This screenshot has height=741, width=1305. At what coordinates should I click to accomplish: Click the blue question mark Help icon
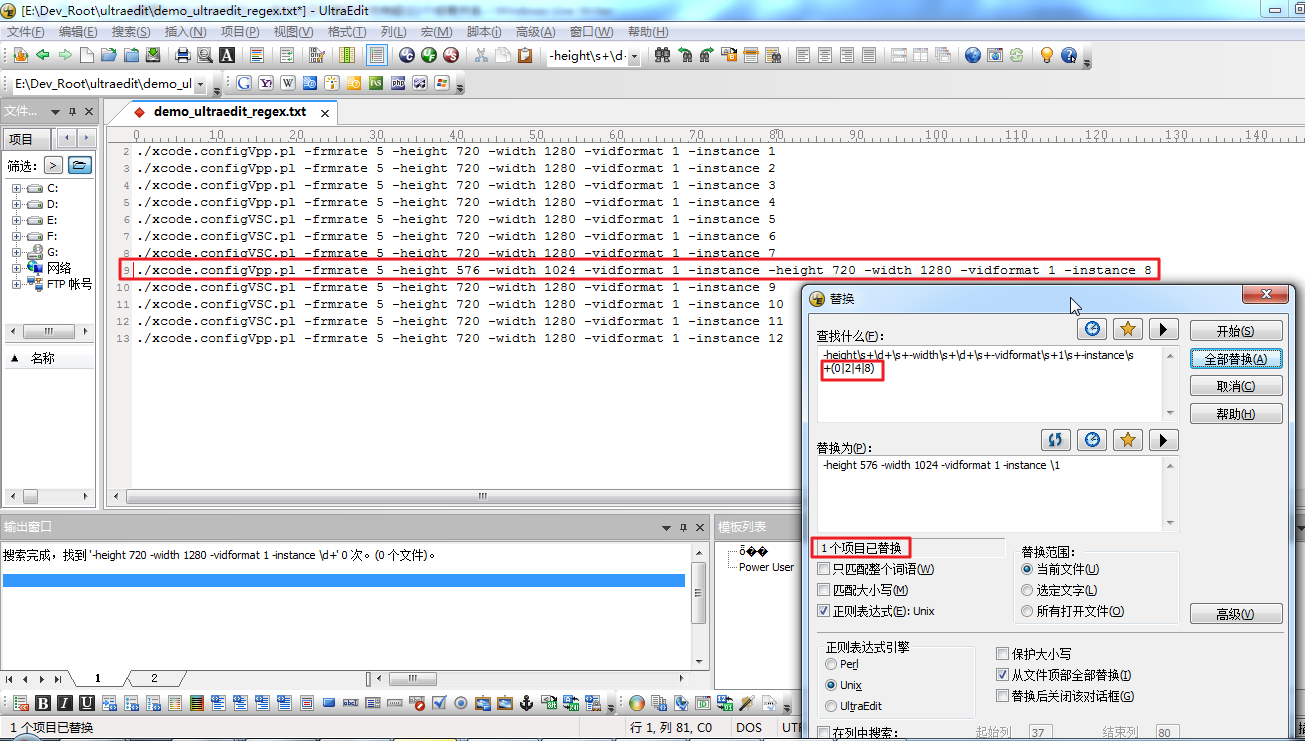pos(1069,55)
